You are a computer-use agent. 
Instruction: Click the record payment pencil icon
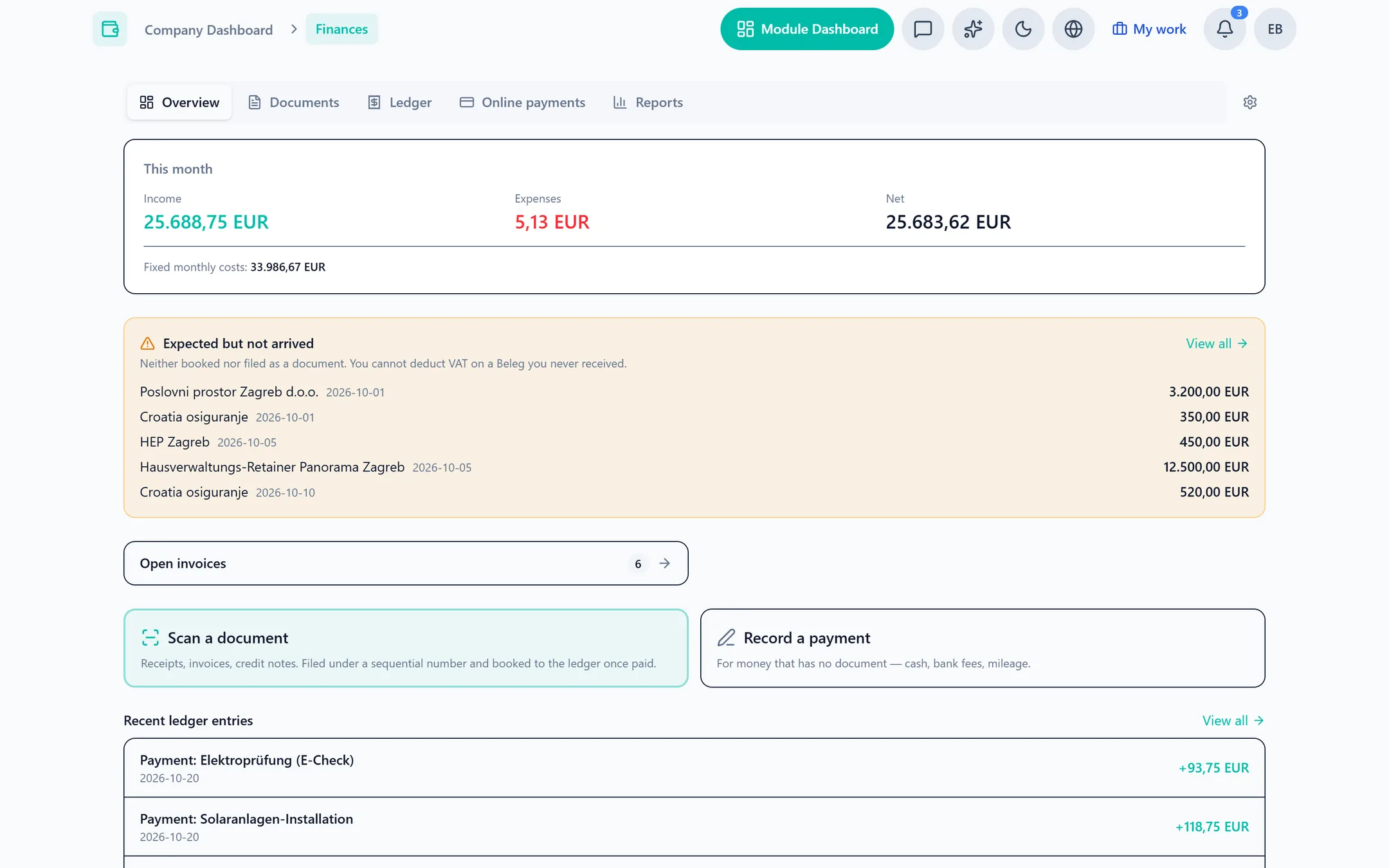pyautogui.click(x=726, y=638)
